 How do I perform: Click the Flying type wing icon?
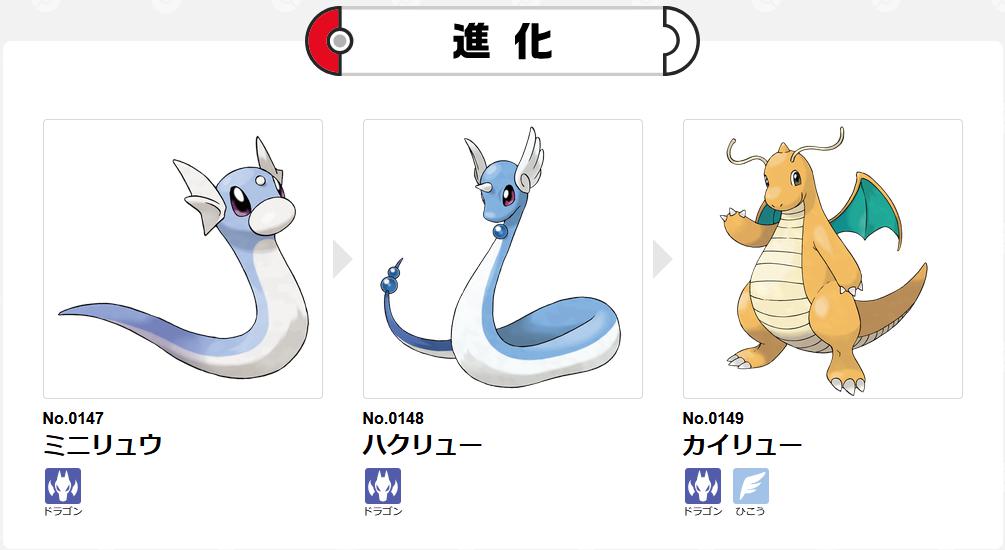tap(751, 486)
